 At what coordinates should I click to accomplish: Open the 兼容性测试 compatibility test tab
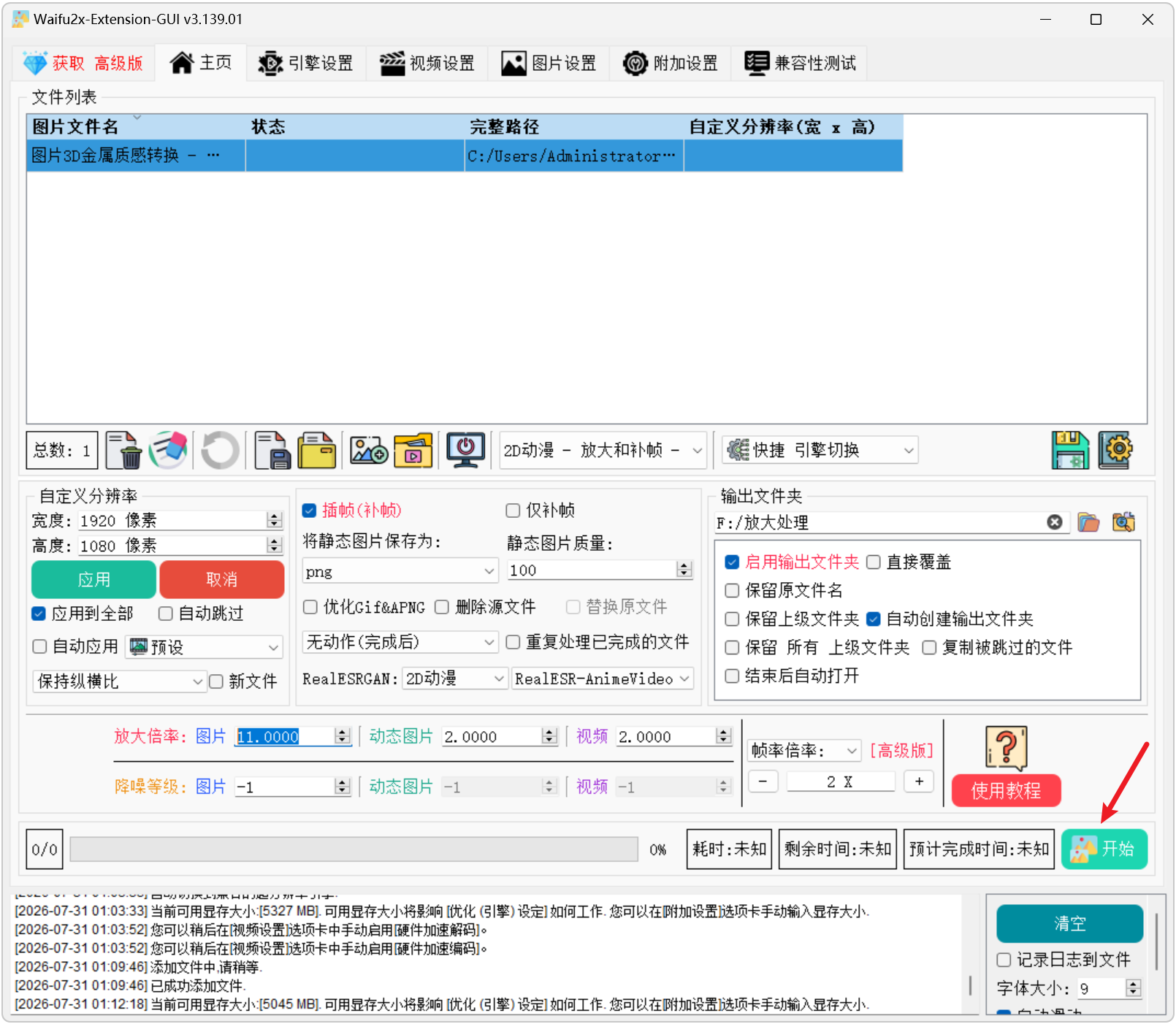click(x=800, y=64)
